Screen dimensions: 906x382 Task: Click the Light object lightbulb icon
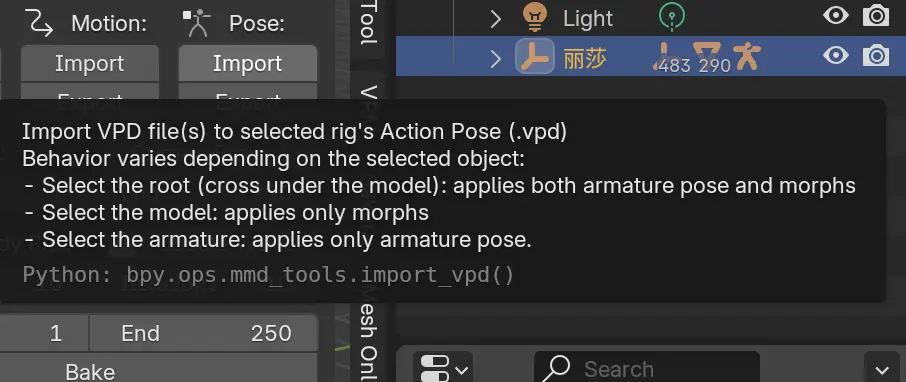pos(534,17)
